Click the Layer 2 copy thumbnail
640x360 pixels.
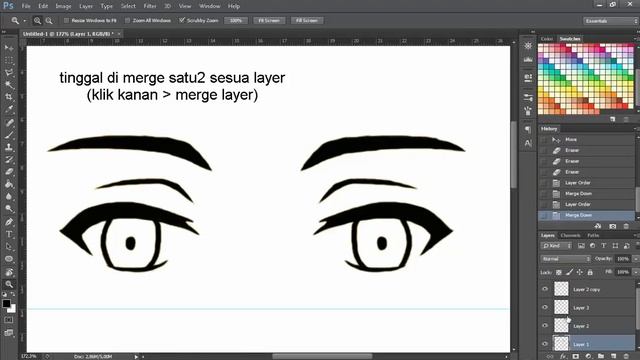561,289
